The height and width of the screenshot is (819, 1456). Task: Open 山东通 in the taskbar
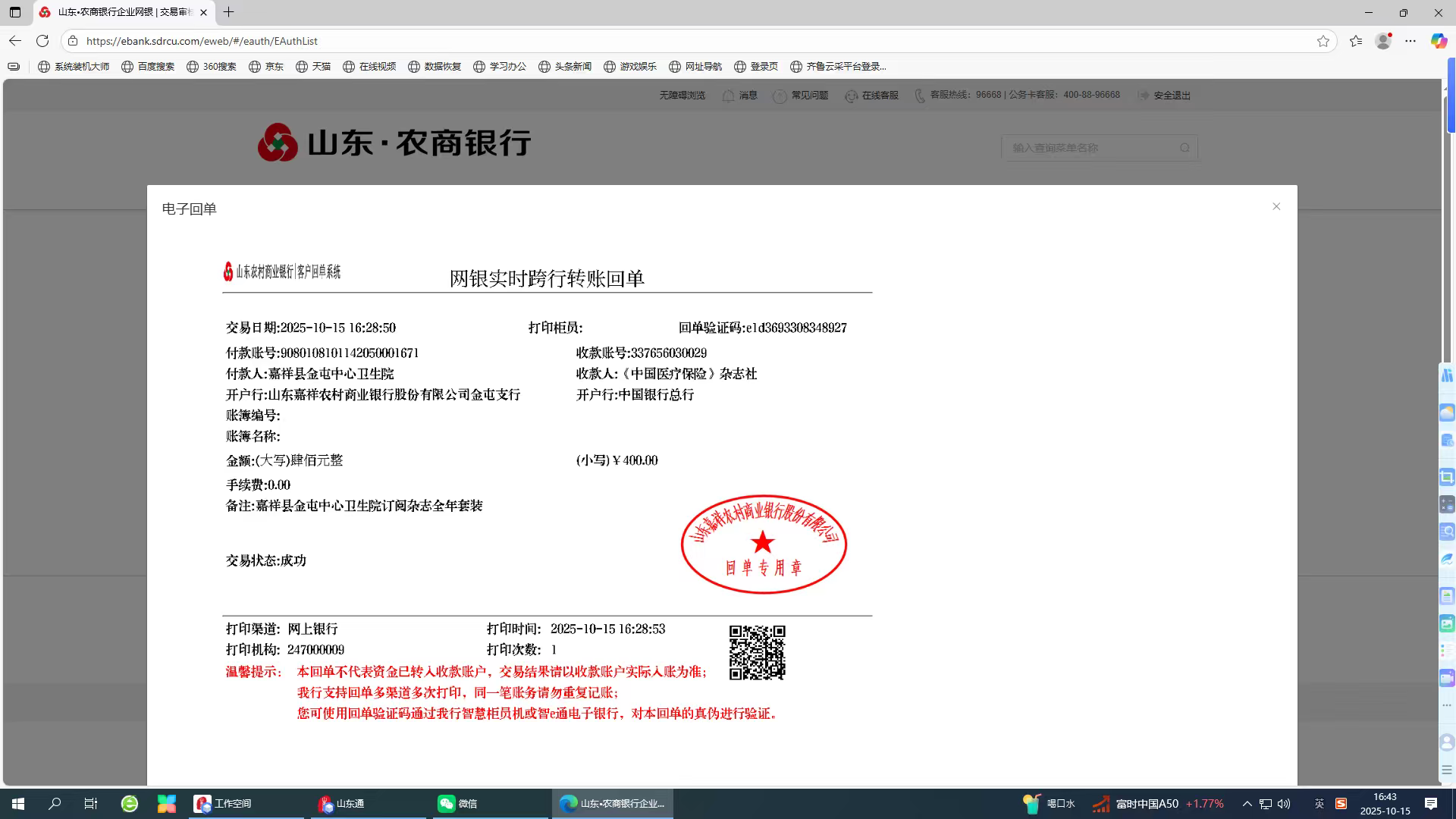click(x=341, y=803)
